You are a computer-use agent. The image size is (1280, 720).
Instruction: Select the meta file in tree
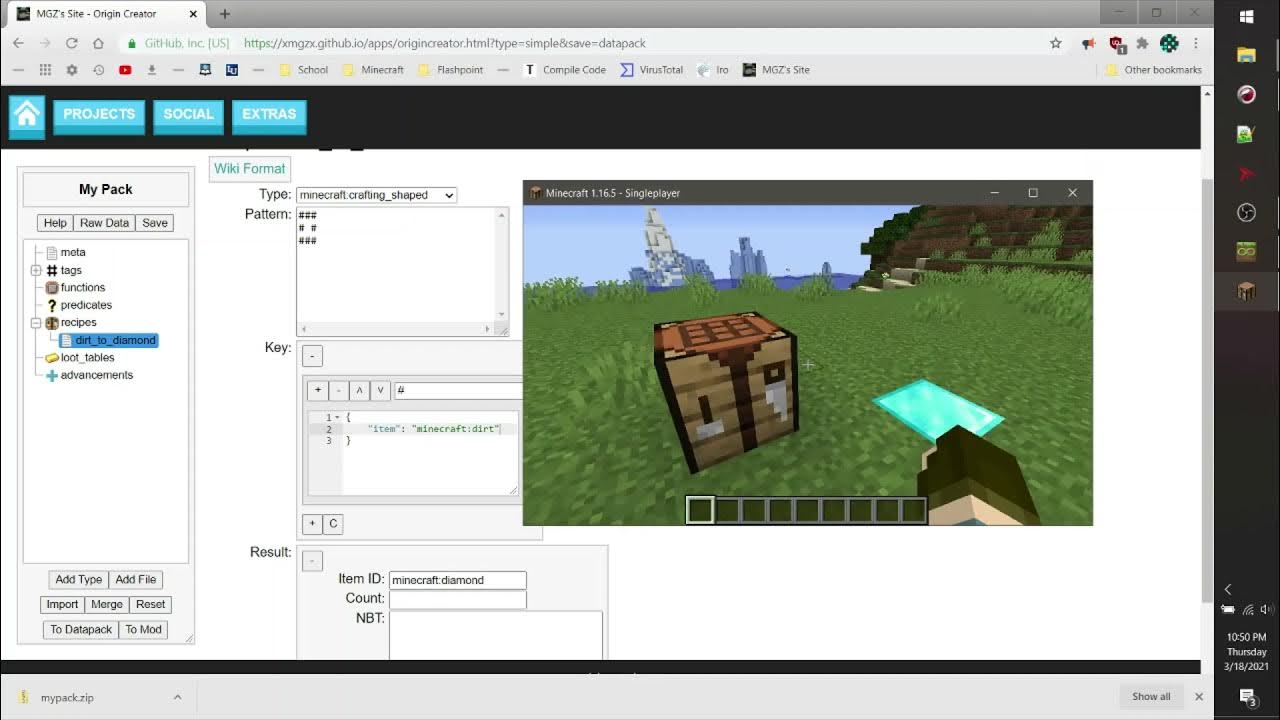tap(73, 252)
